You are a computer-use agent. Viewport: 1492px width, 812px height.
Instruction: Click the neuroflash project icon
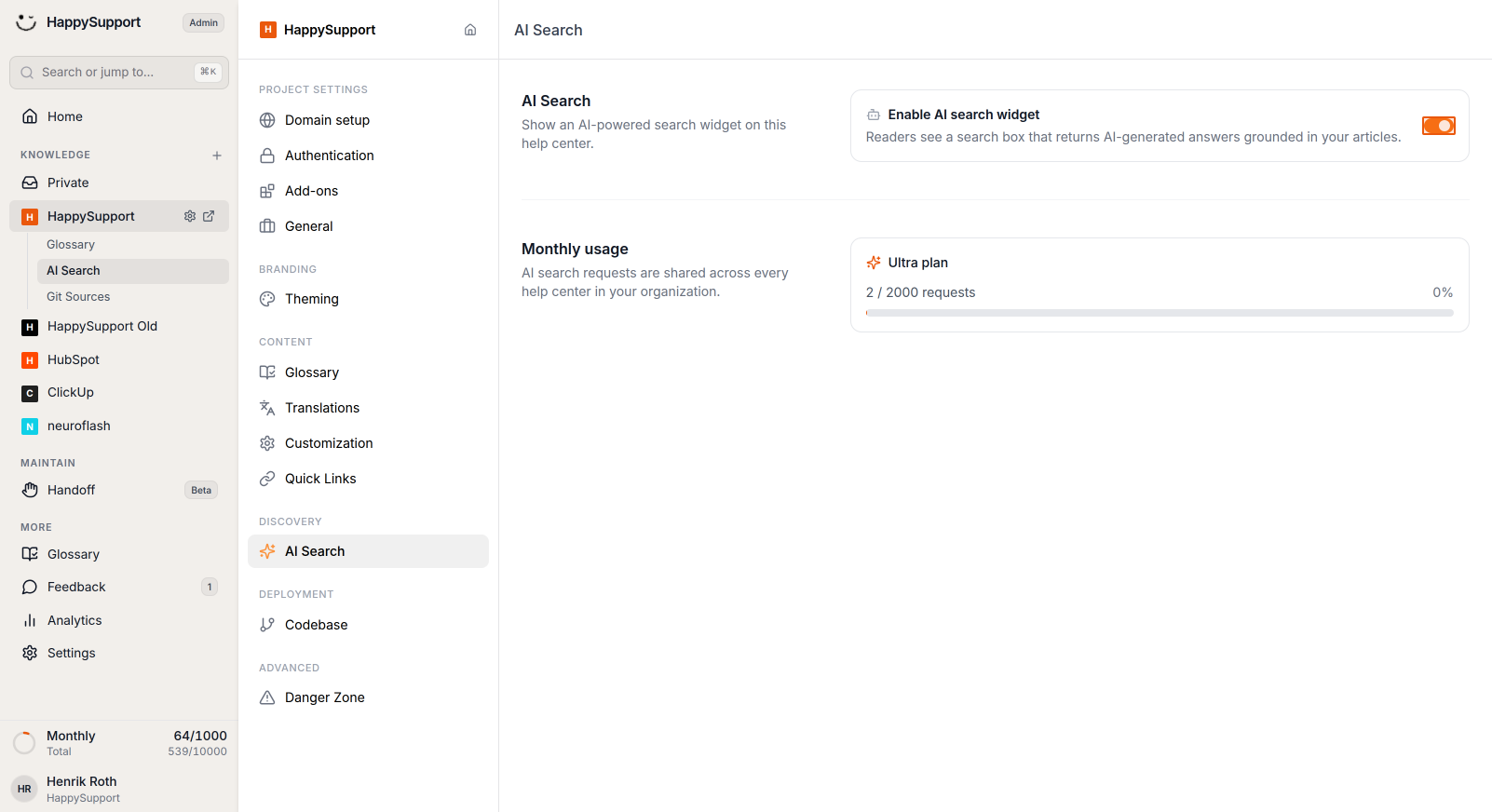[x=30, y=426]
